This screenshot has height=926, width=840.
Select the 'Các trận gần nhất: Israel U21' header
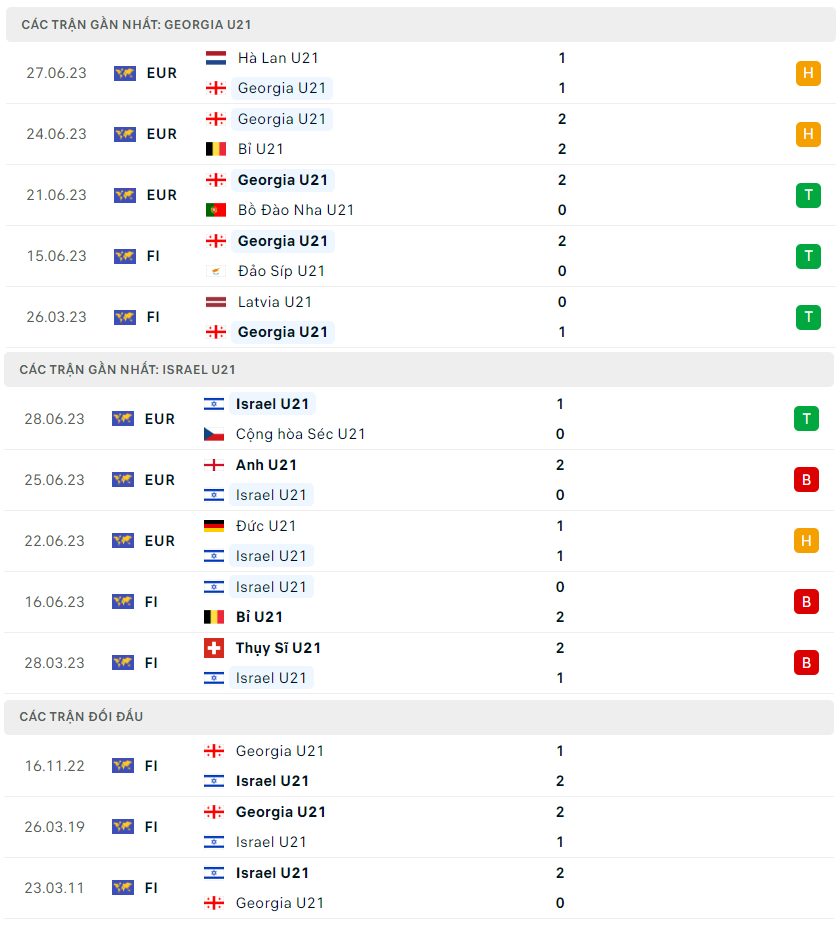[127, 369]
